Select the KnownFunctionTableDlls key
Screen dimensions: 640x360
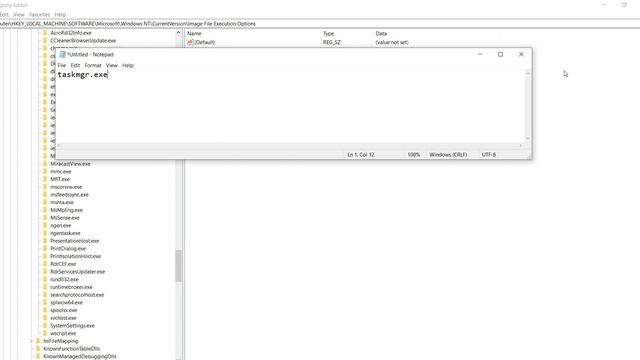pos(71,349)
